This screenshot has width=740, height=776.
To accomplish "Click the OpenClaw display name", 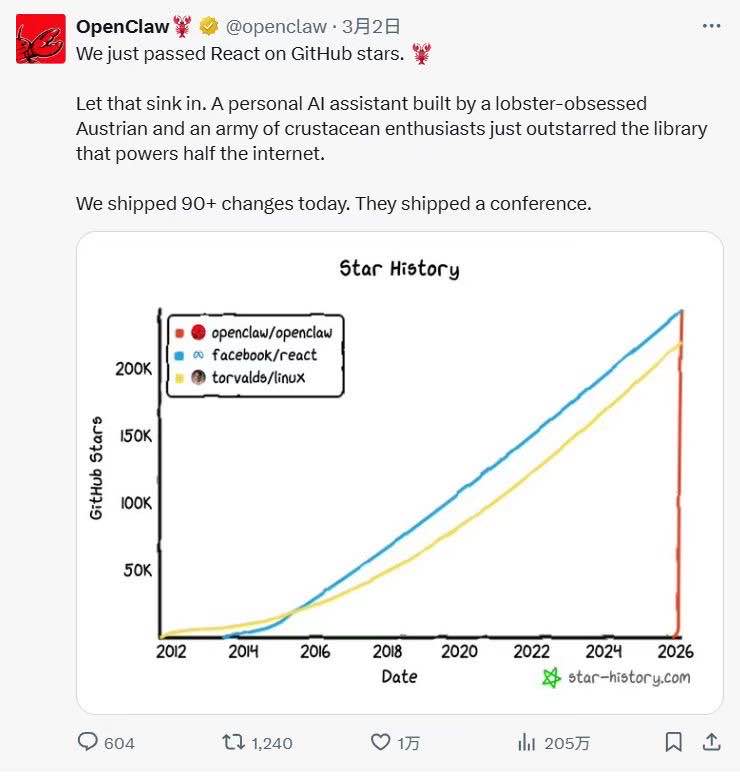I will coord(123,27).
